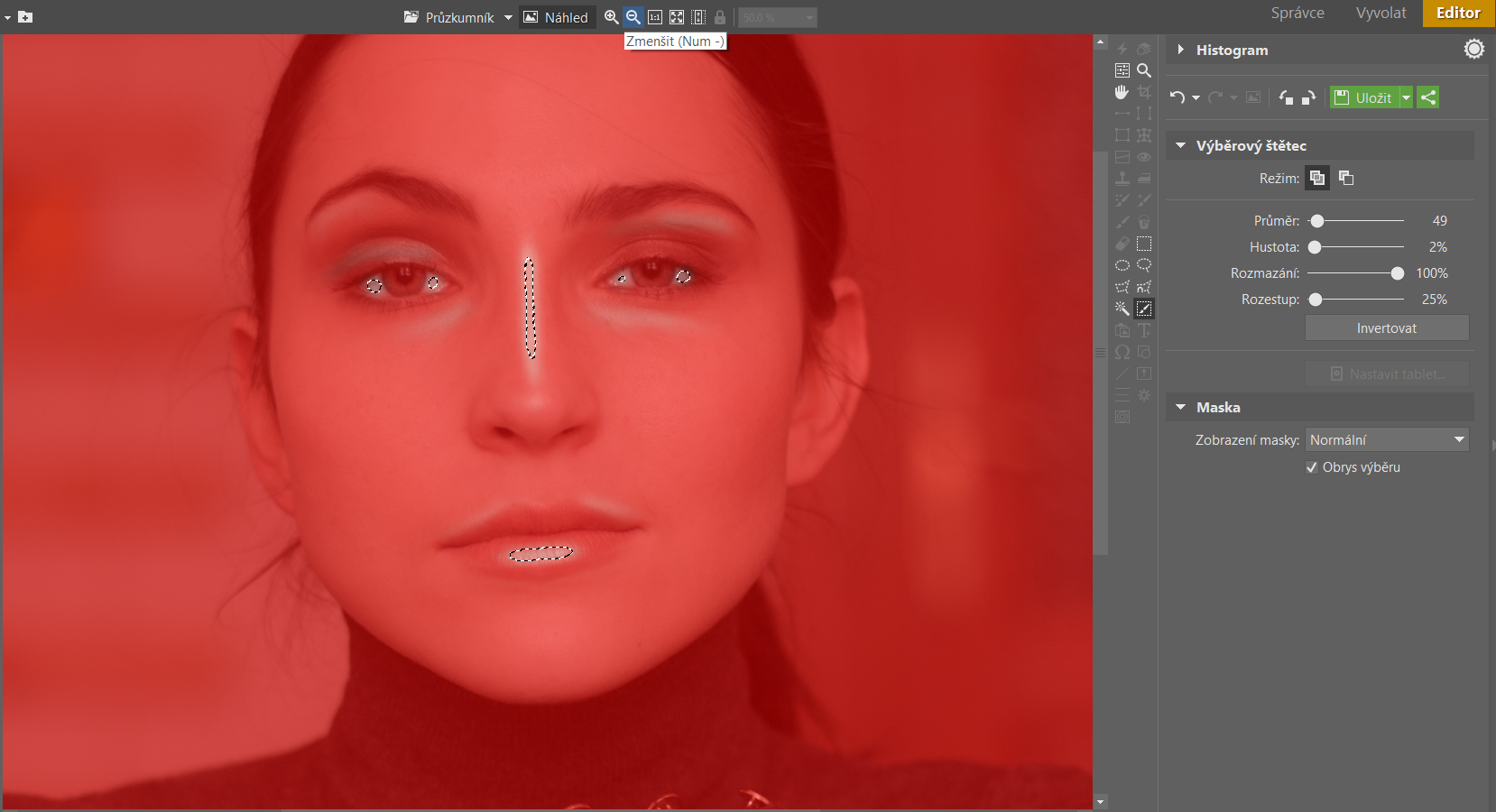1496x812 pixels.
Task: Collapse the Výběrový štětec panel
Action: coord(1180,145)
